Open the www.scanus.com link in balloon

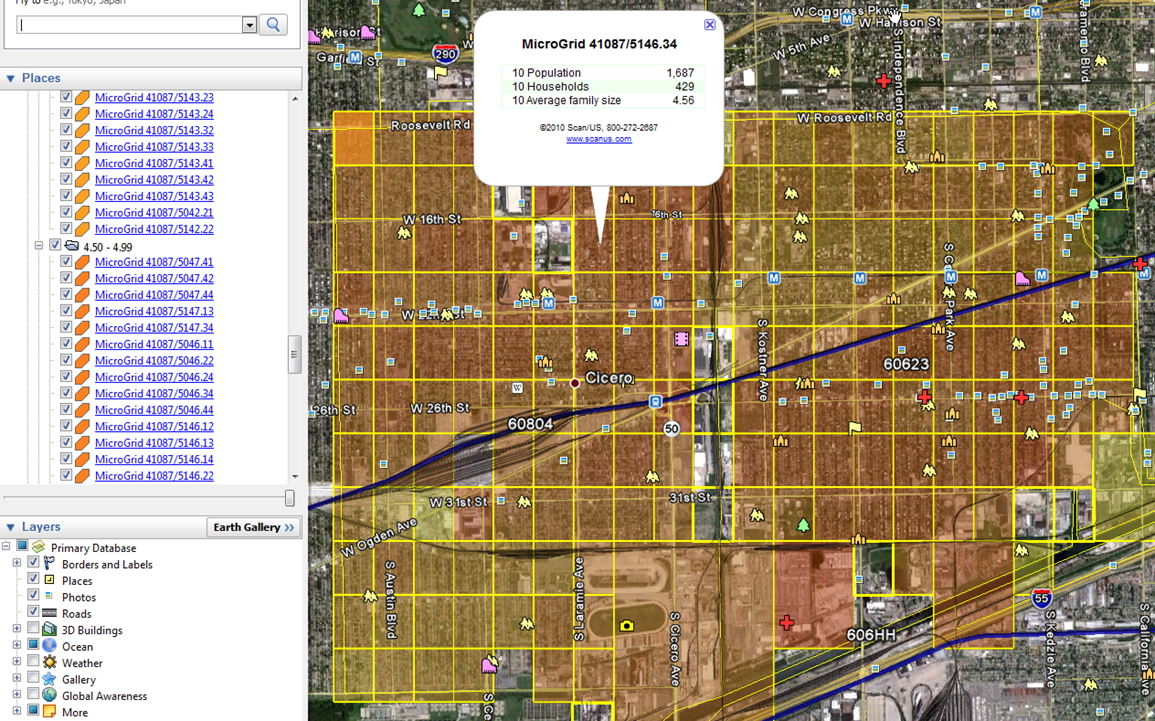click(x=598, y=139)
